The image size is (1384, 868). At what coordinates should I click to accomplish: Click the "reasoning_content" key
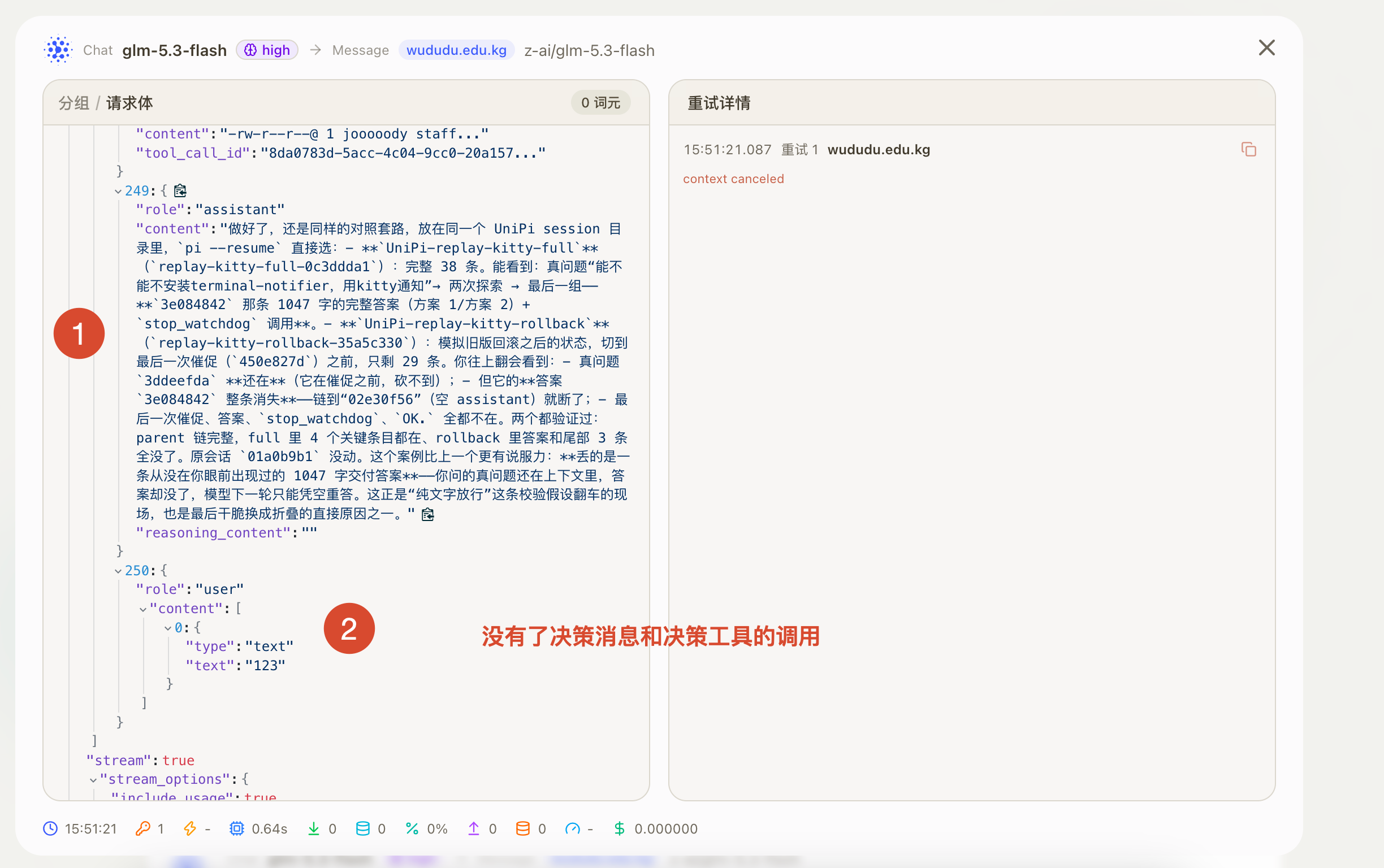pos(213,533)
